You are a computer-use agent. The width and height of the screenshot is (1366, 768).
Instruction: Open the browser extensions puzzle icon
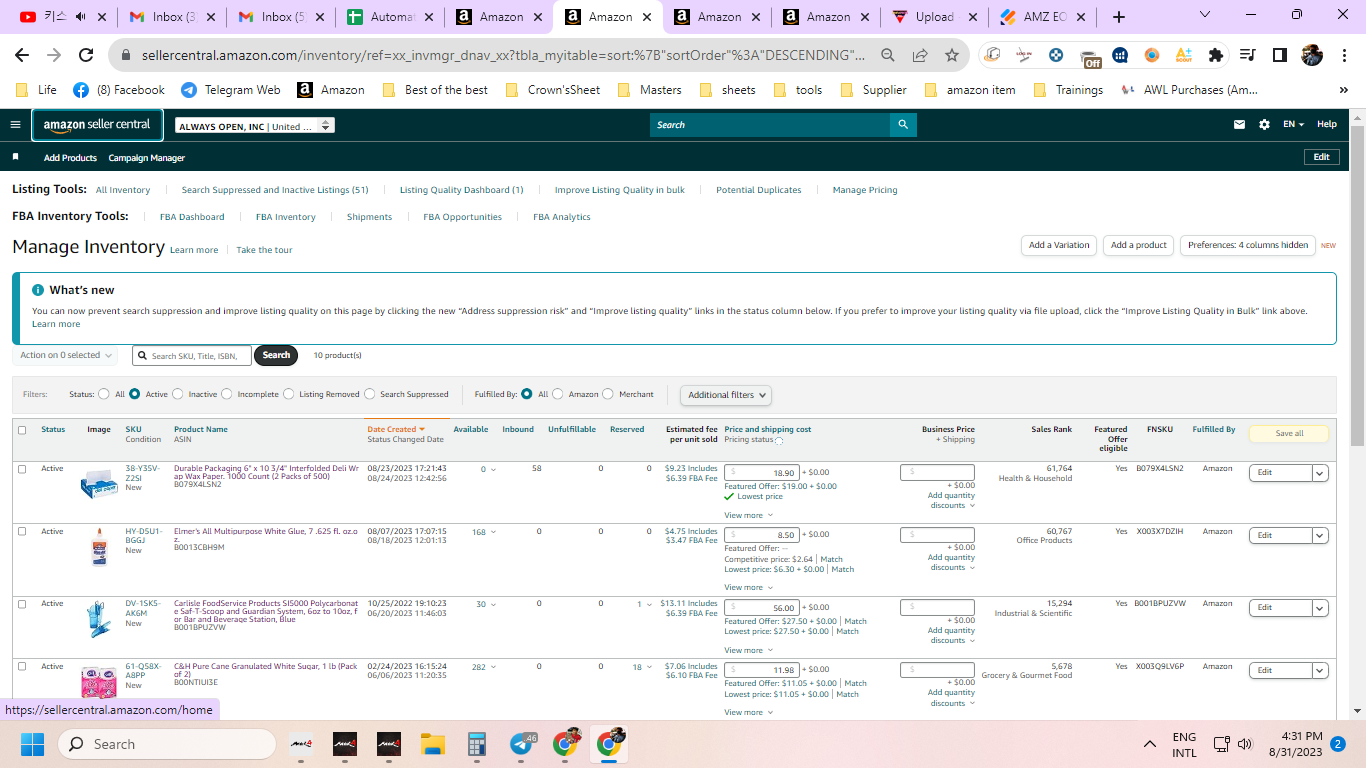(x=1216, y=55)
